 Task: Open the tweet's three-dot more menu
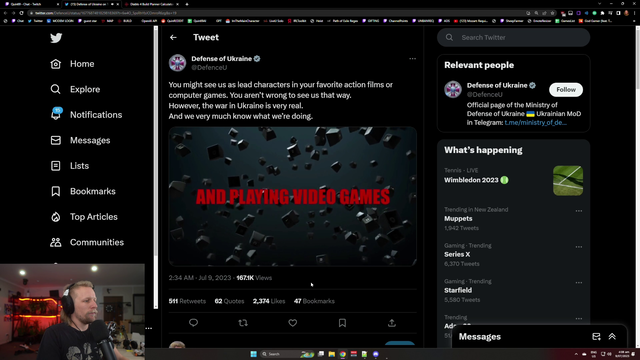pyautogui.click(x=412, y=59)
